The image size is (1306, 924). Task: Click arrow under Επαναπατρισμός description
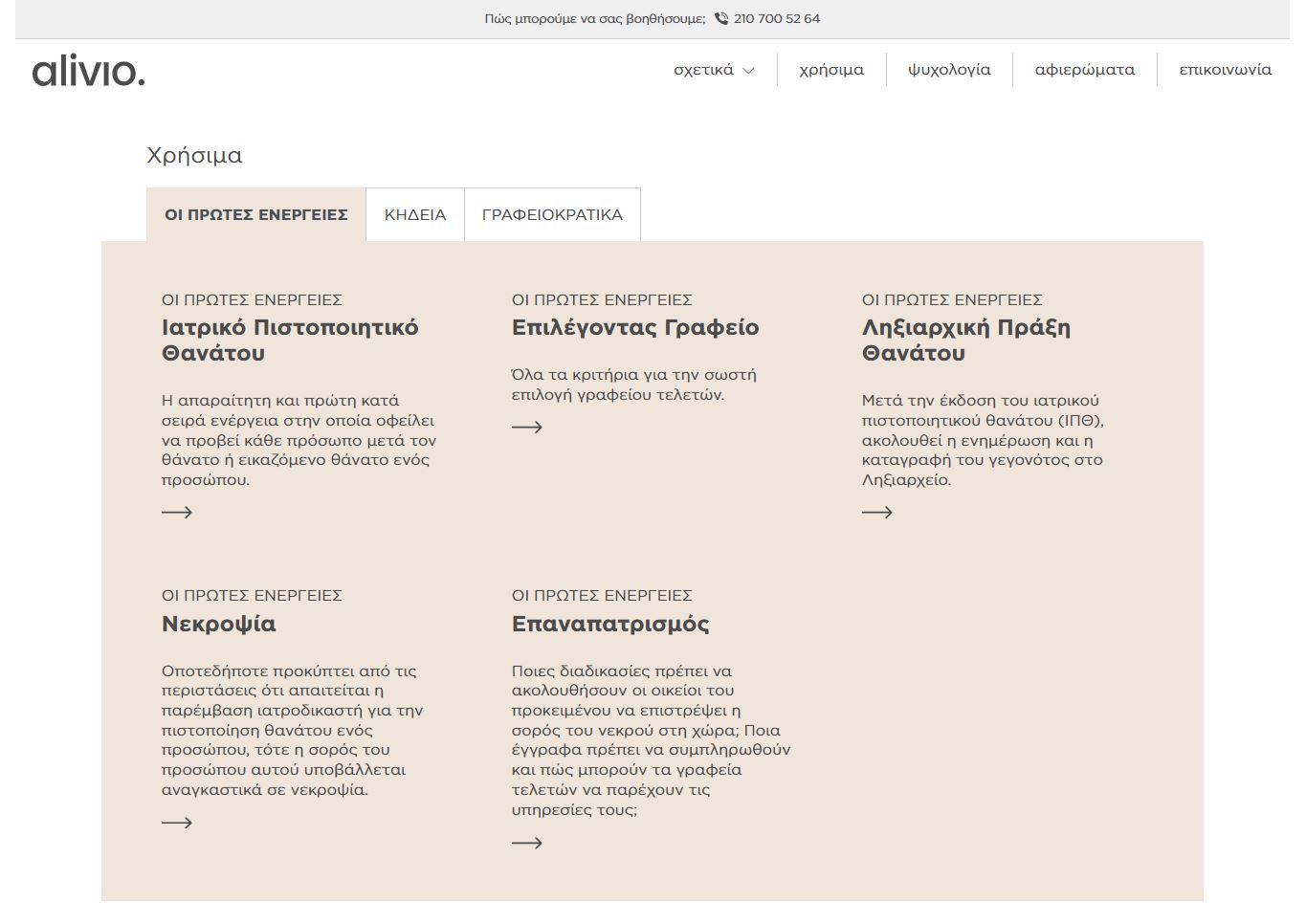527,843
